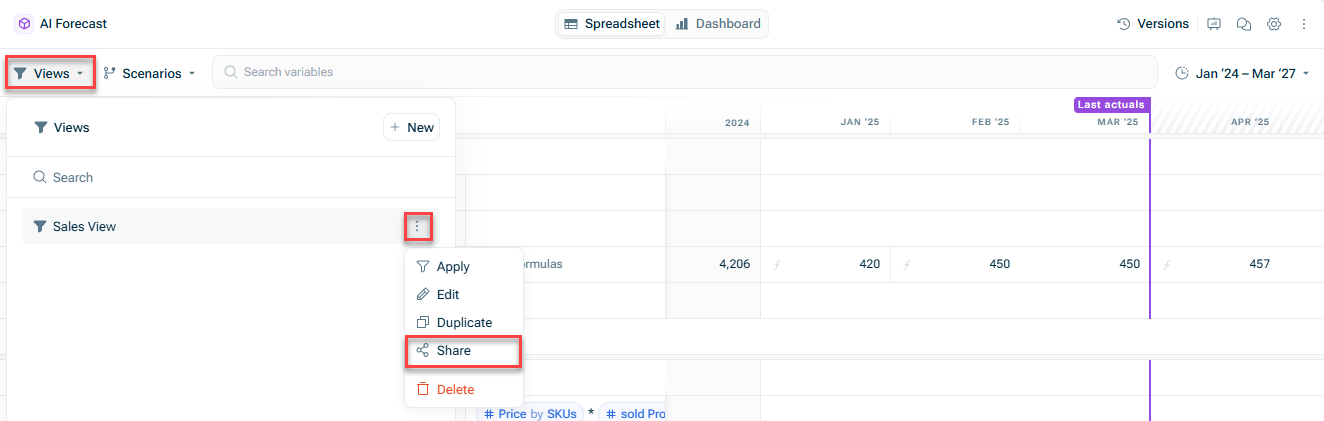Screen dimensions: 1324x421
Task: Click Sales View three-dot options button
Action: 418,227
